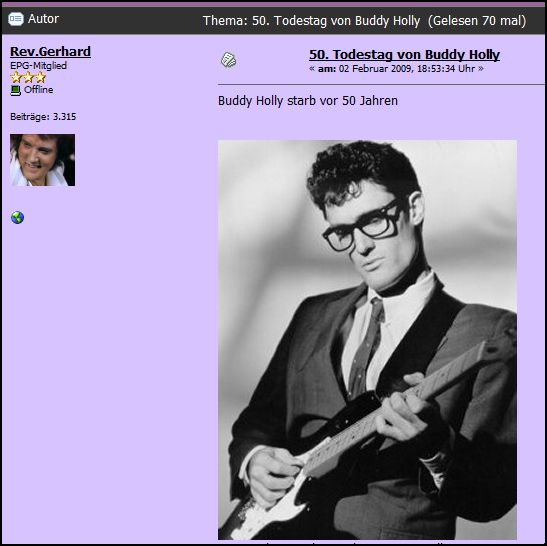
Task: Click the 'Offline' status text
Action: tap(38, 90)
